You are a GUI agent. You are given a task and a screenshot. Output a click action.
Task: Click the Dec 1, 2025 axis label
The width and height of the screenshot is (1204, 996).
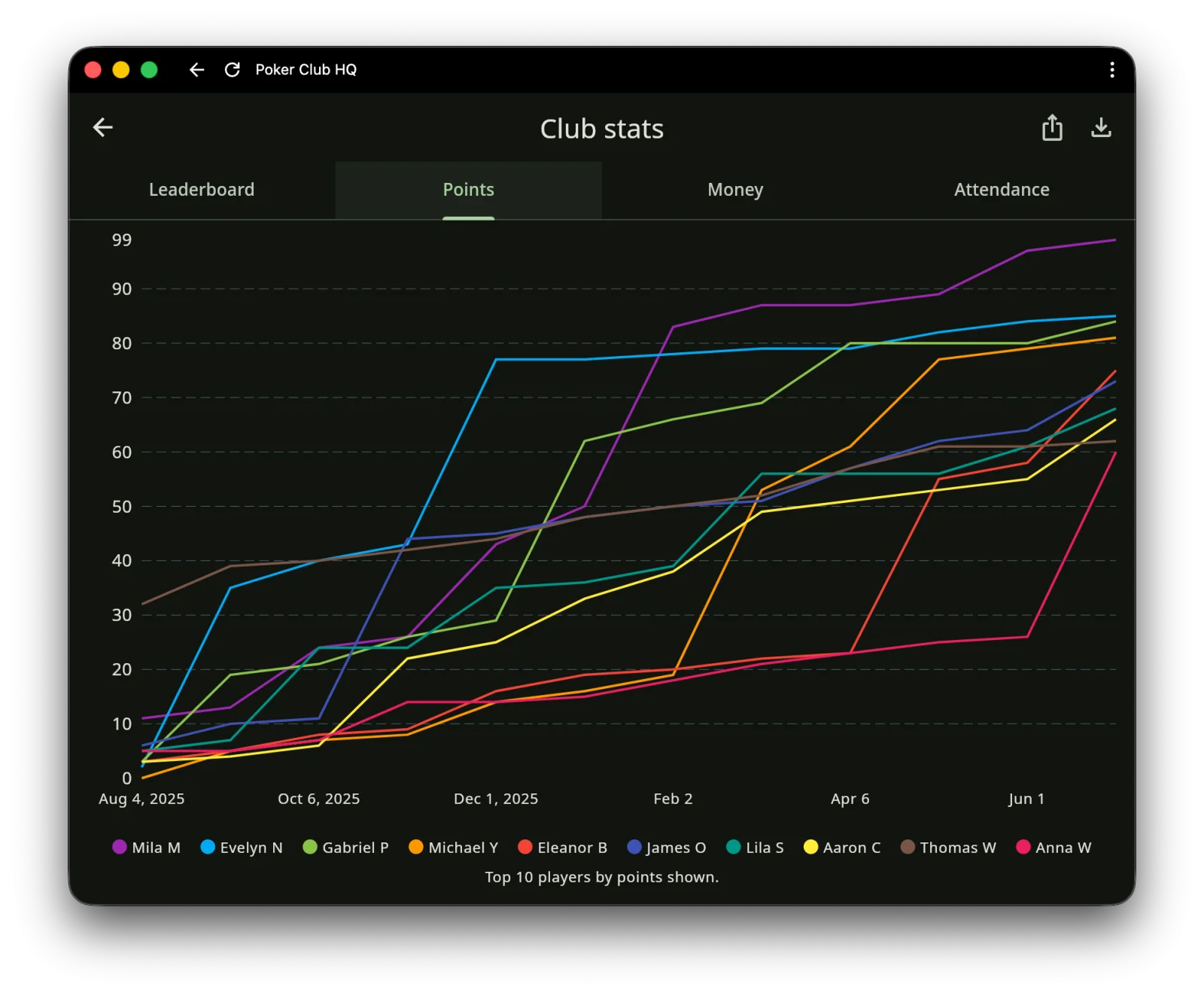[x=496, y=799]
